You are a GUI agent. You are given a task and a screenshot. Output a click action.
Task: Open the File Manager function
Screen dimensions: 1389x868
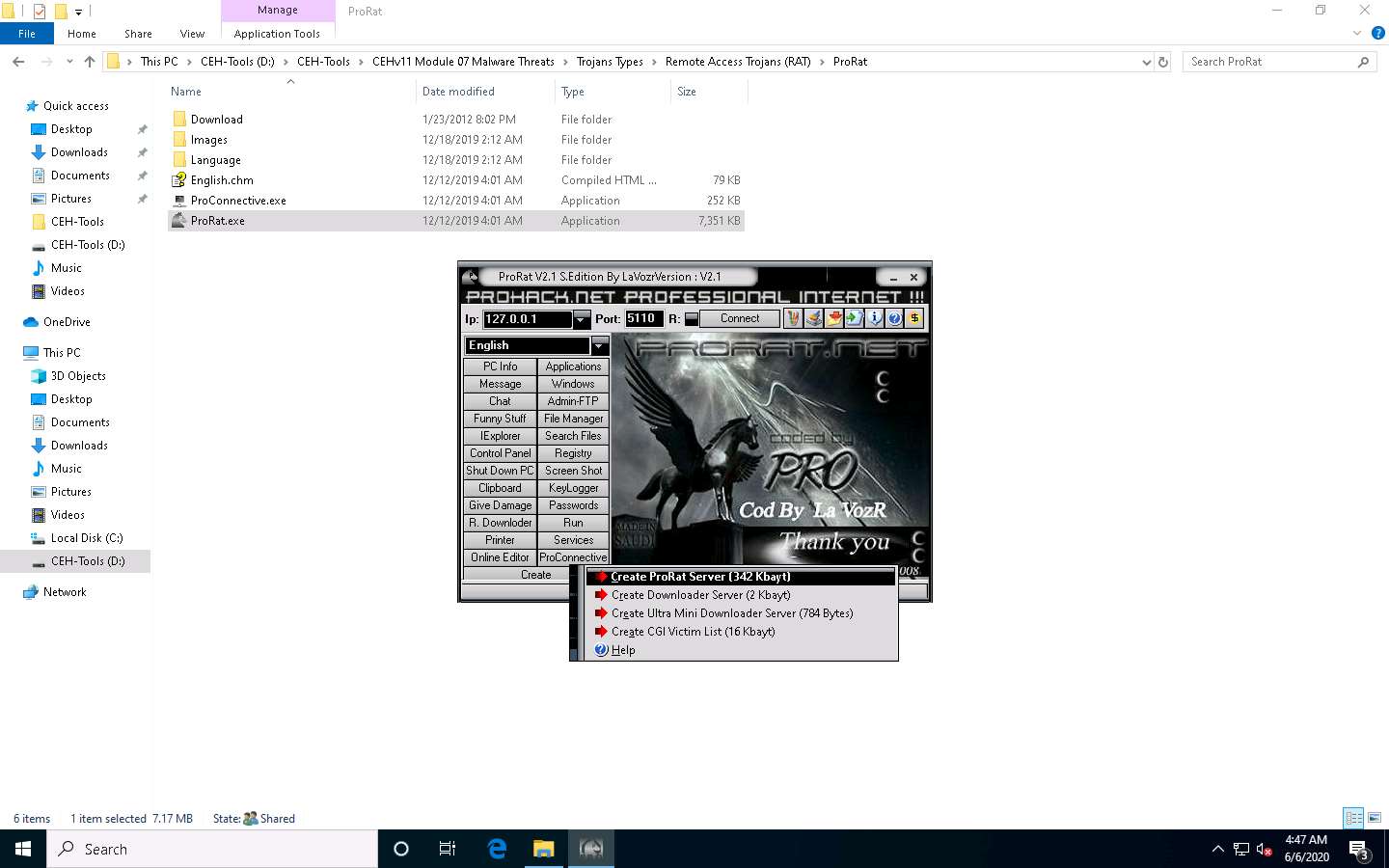click(573, 419)
